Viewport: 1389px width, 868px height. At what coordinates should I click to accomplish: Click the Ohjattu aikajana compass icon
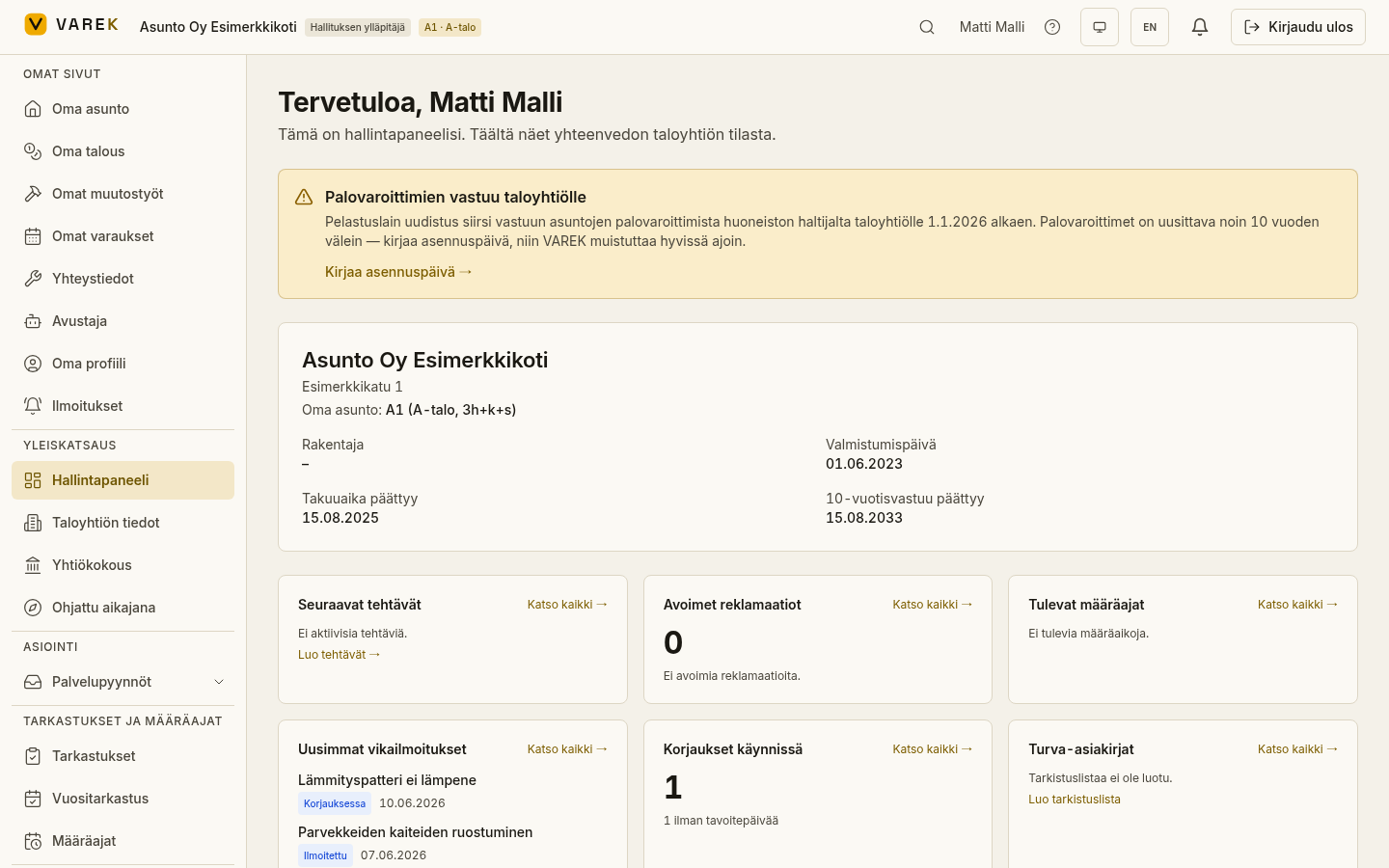(x=33, y=608)
